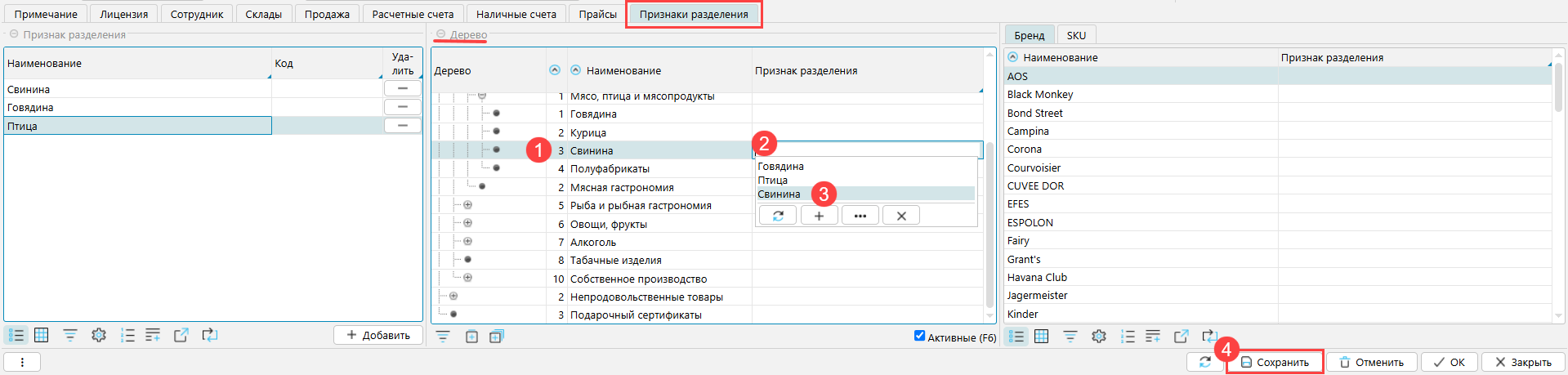The height and width of the screenshot is (375, 1568).
Task: Click the plus icon in the dropdown popup
Action: [x=819, y=216]
